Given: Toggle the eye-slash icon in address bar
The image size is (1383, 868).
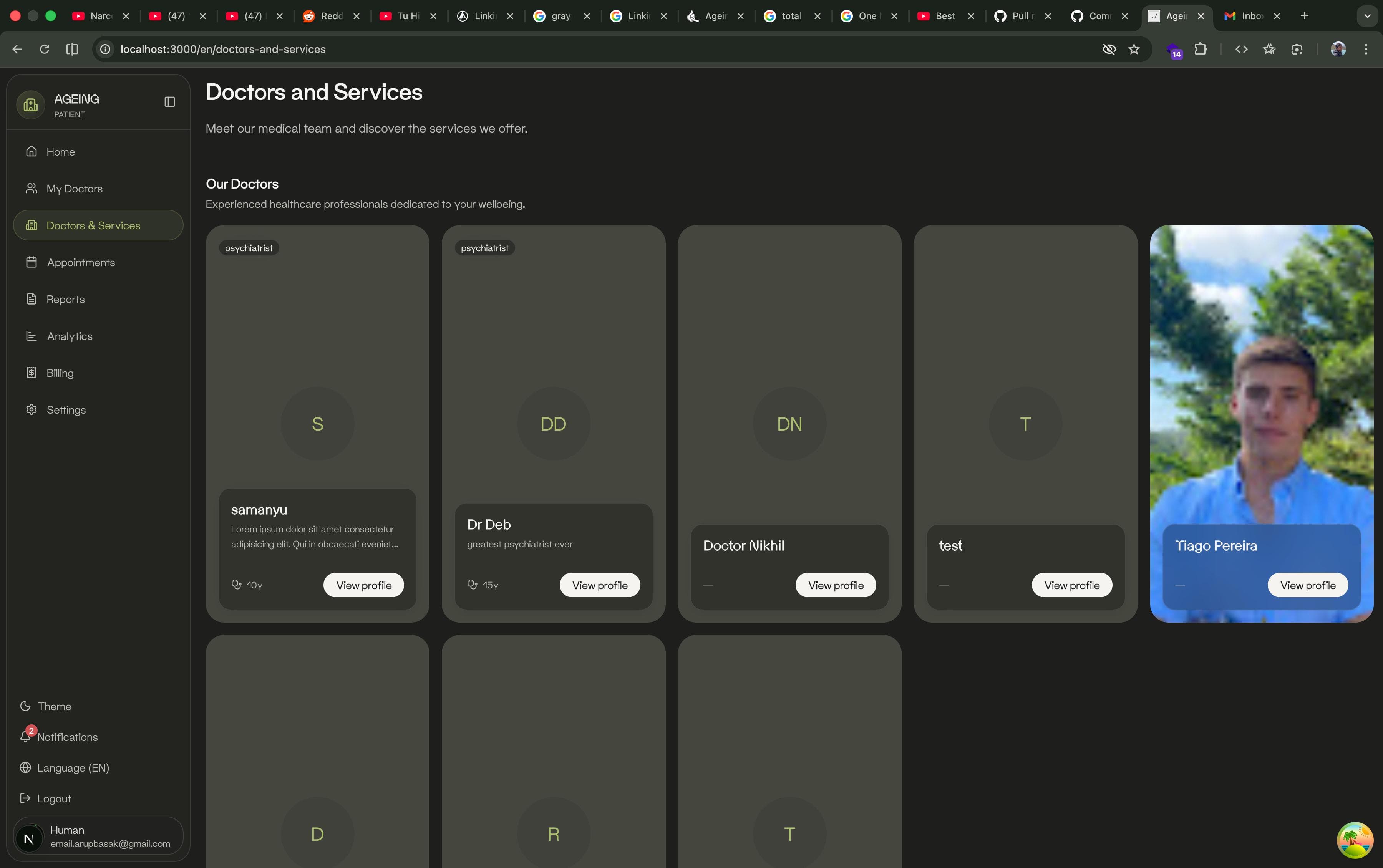Looking at the screenshot, I should [1109, 50].
